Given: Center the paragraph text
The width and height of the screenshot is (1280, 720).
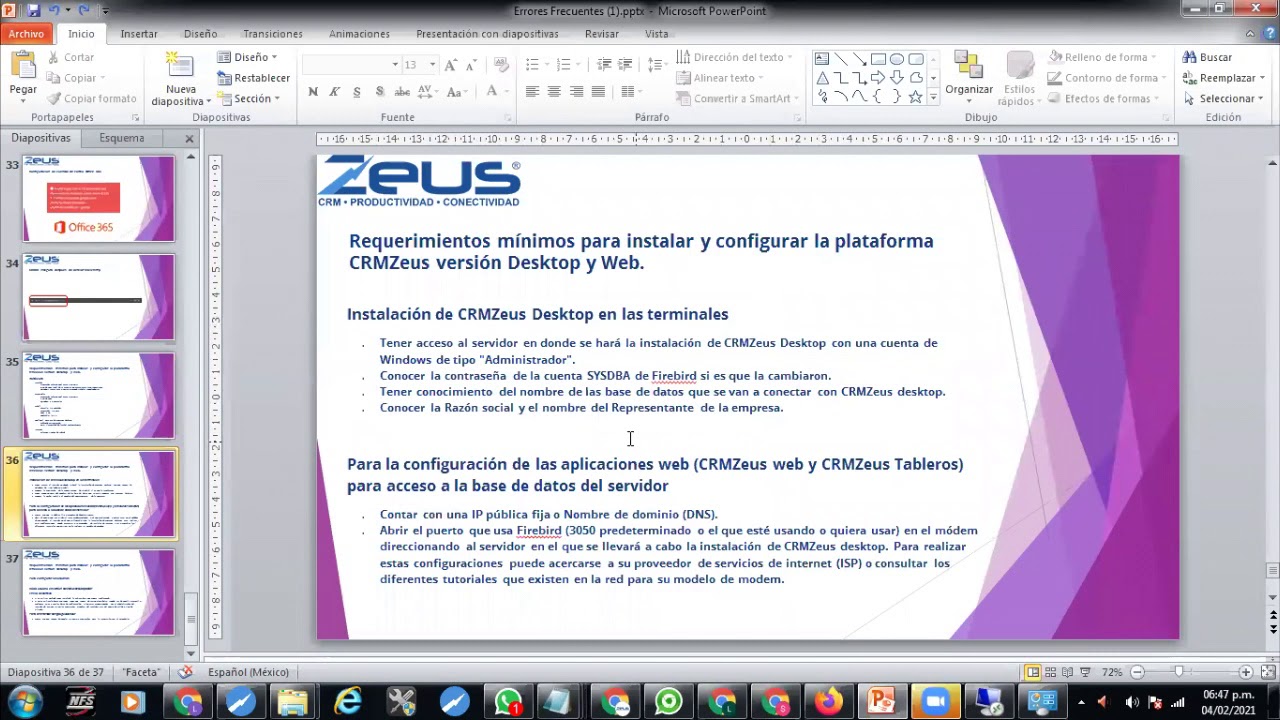Looking at the screenshot, I should tap(554, 92).
